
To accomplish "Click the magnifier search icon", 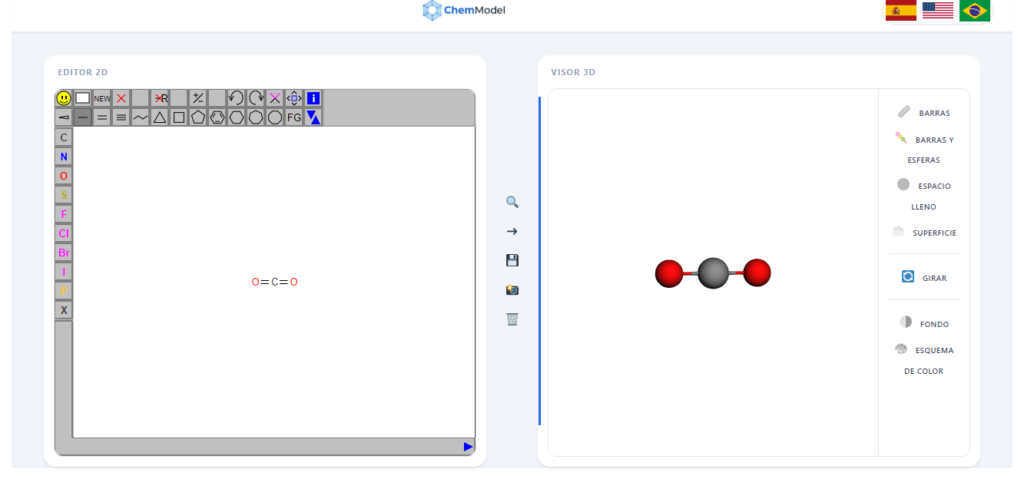I will coord(512,202).
